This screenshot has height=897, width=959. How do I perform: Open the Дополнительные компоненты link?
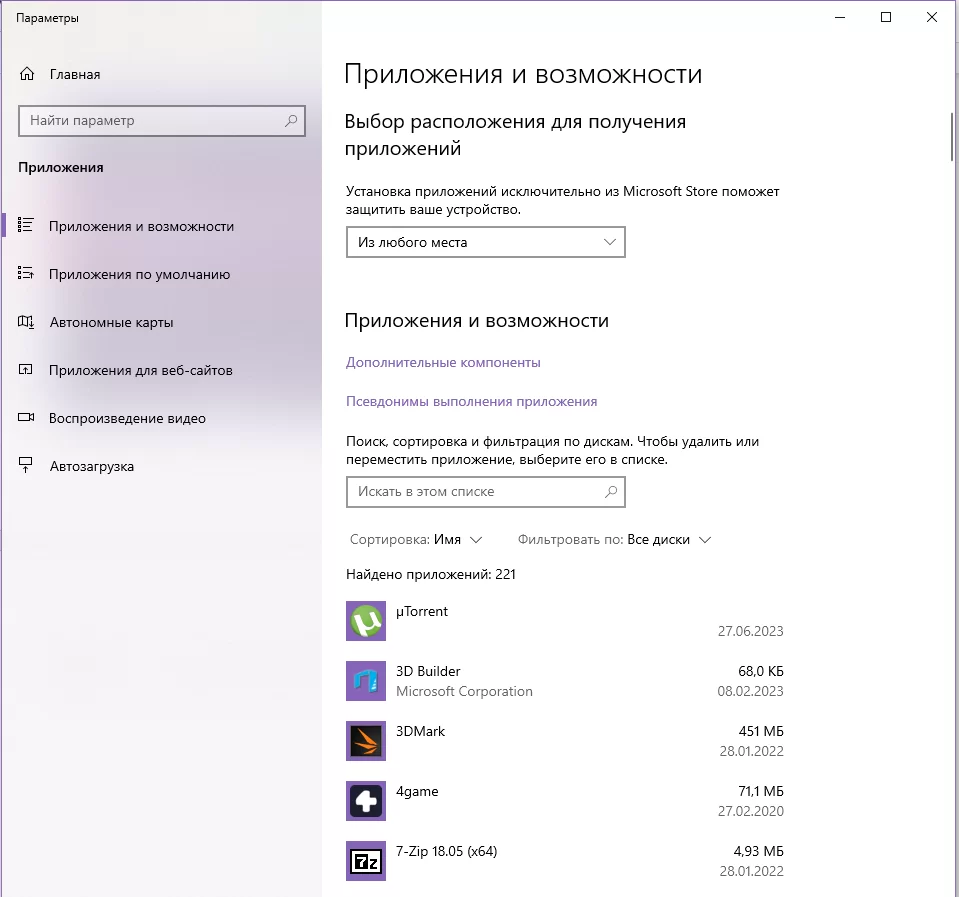coord(443,362)
